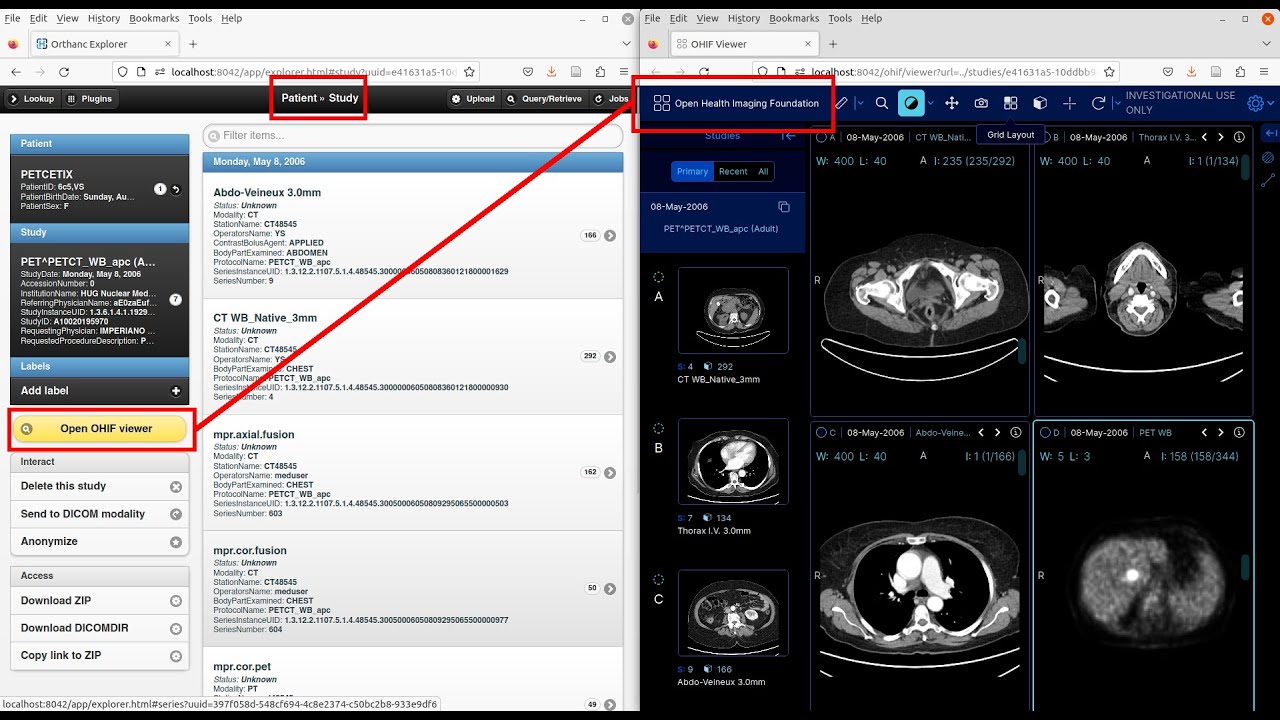This screenshot has height=720, width=1280.
Task: Select the Primary studies filter
Action: 692,172
